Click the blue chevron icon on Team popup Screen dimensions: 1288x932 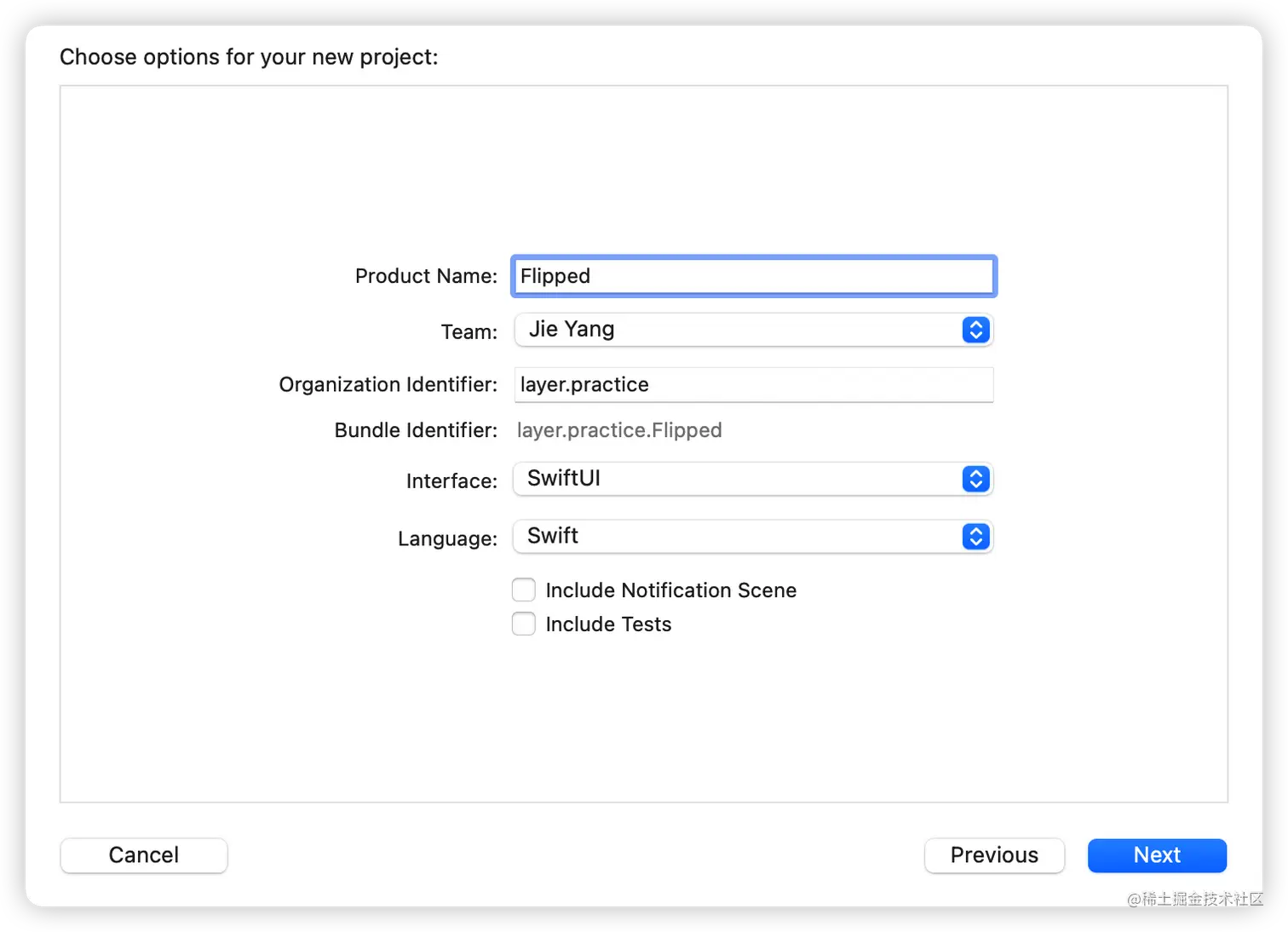tap(975, 330)
